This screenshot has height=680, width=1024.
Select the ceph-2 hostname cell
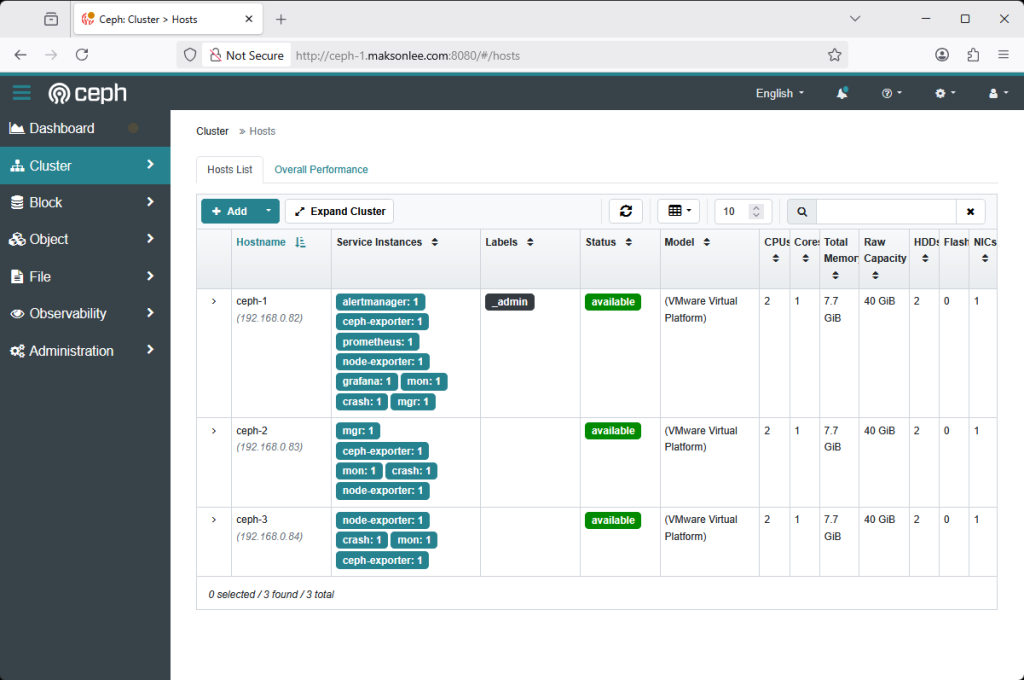[x=281, y=462]
